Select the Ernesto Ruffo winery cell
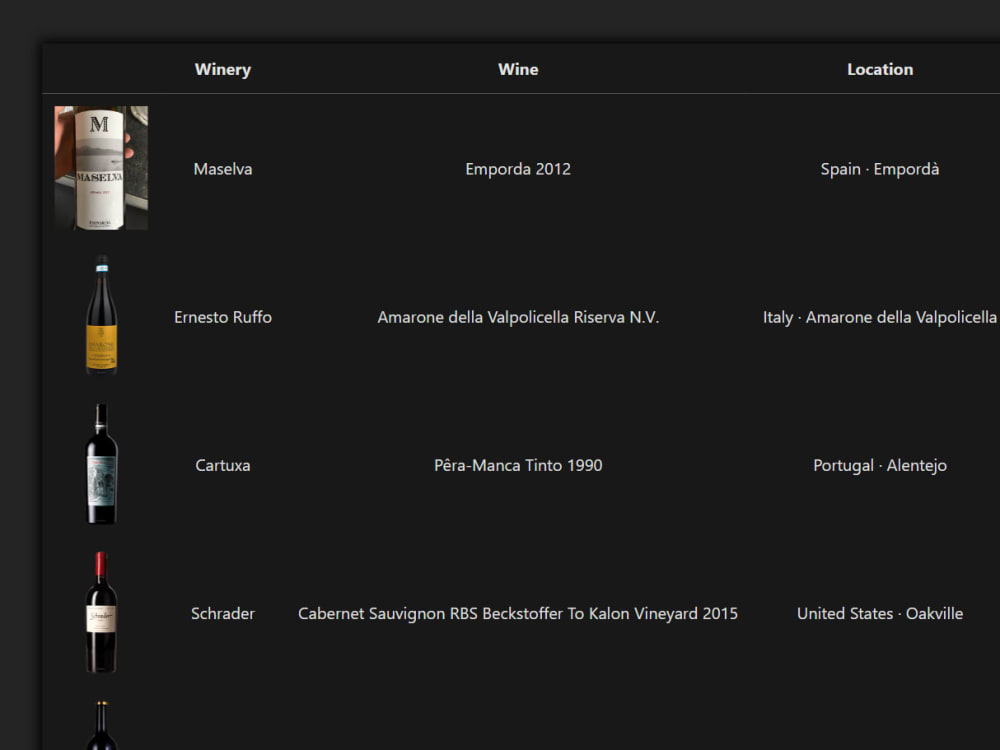 [x=223, y=317]
